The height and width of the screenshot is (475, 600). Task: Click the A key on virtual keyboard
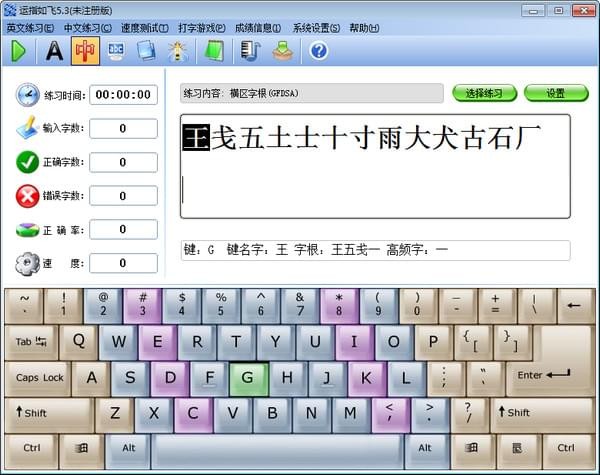tap(91, 379)
